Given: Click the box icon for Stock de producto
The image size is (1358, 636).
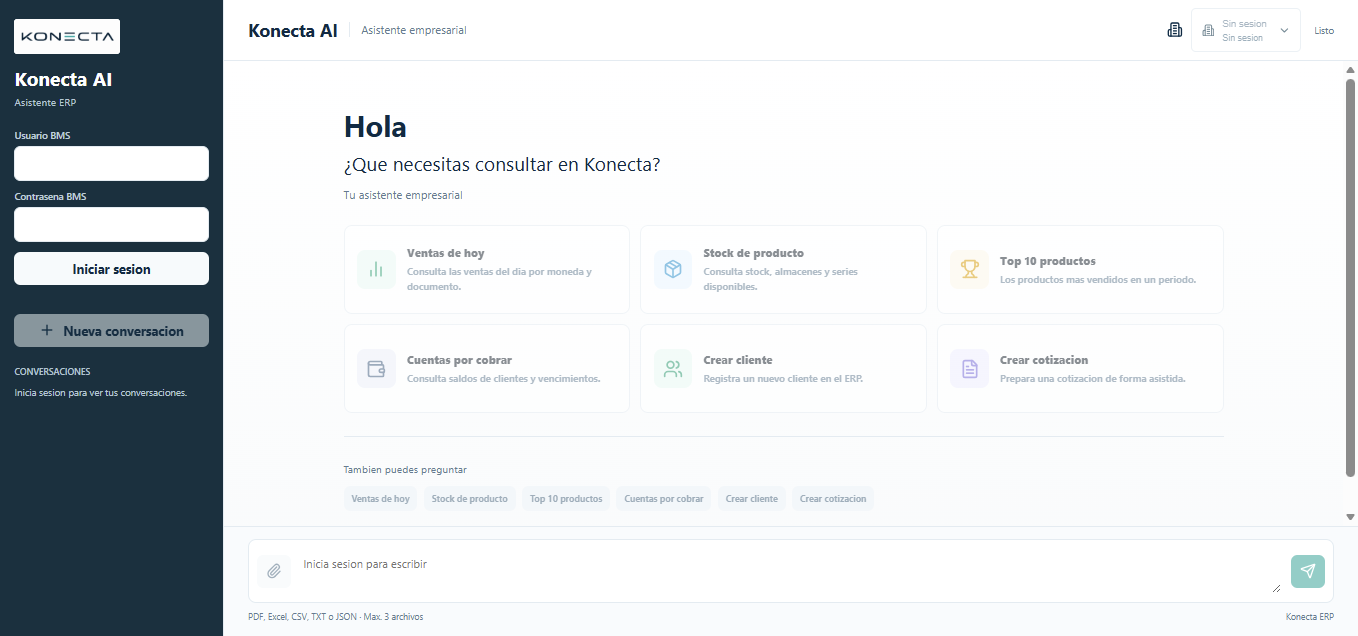Looking at the screenshot, I should 673,269.
